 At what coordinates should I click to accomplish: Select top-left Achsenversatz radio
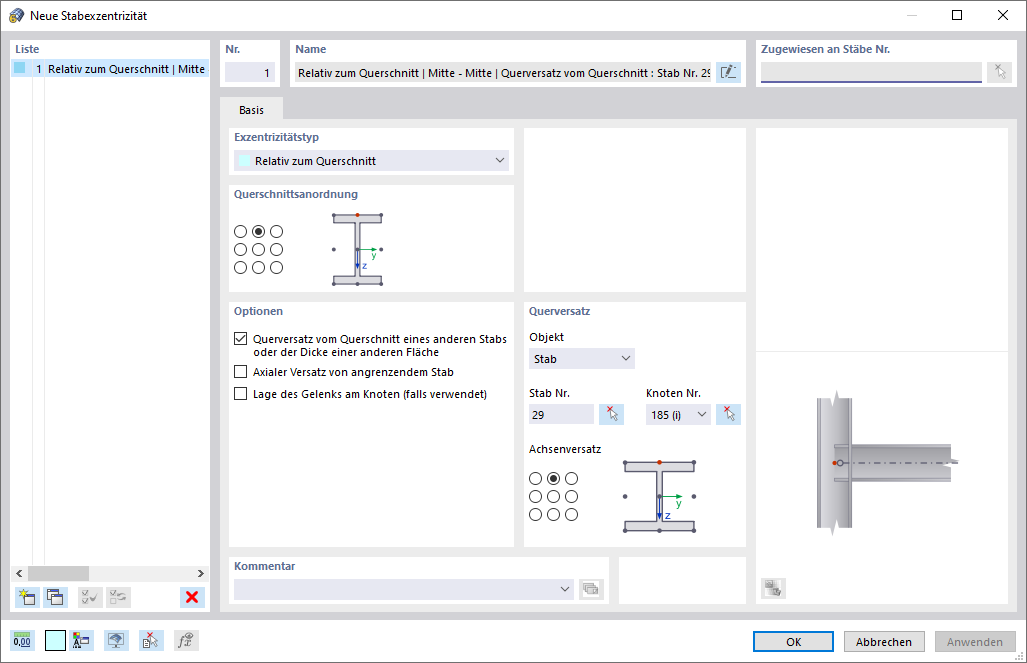pyautogui.click(x=535, y=478)
